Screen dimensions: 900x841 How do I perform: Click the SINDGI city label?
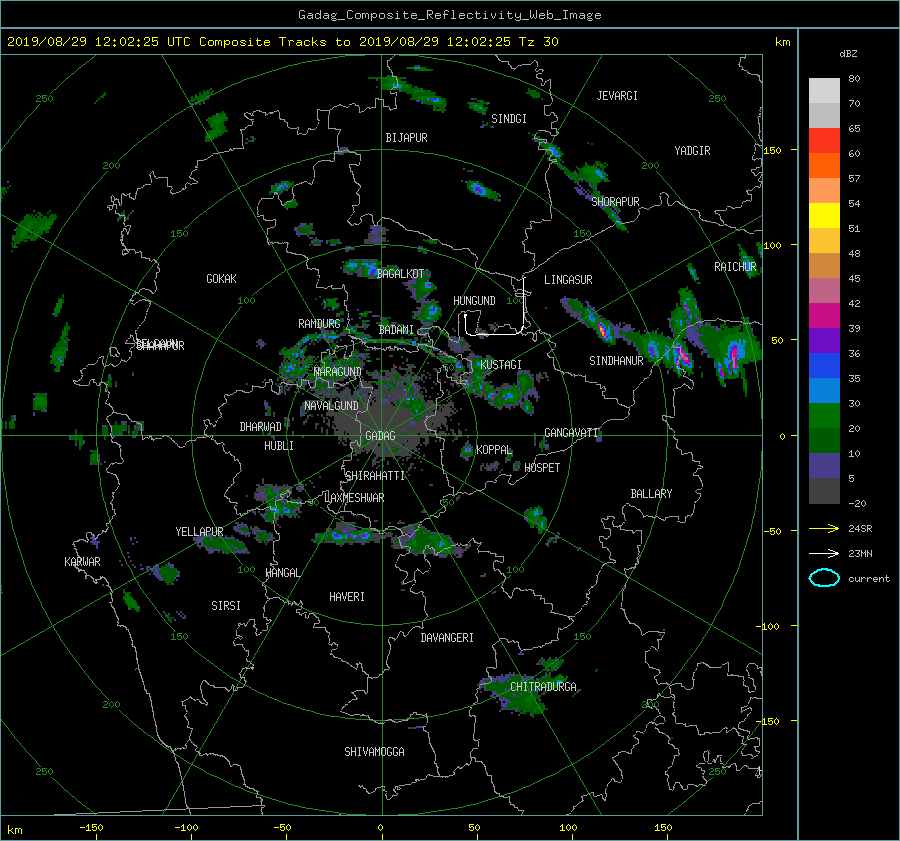click(x=509, y=119)
